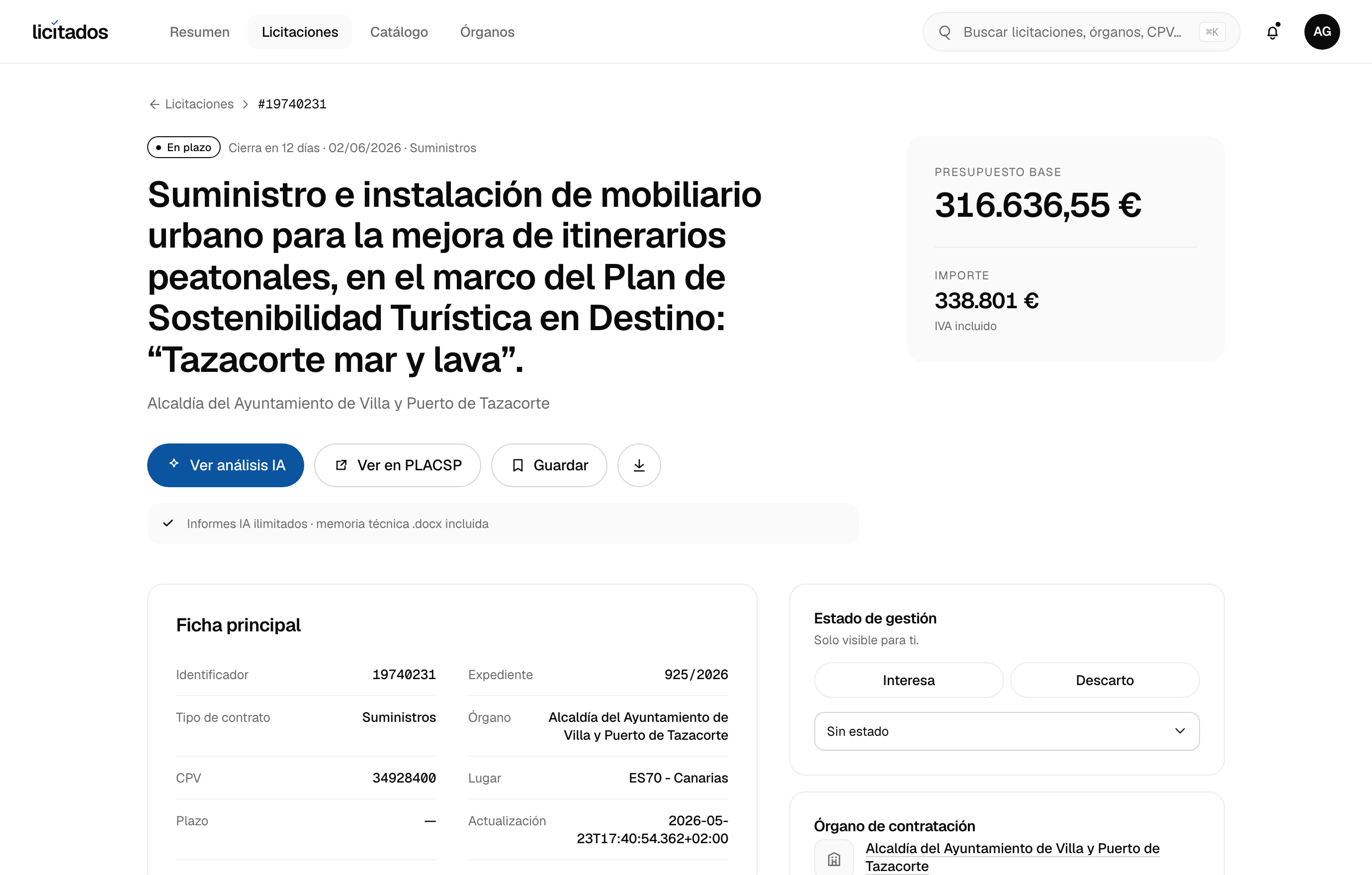The image size is (1372, 875).
Task: Open the Catálogo tab
Action: click(x=399, y=32)
